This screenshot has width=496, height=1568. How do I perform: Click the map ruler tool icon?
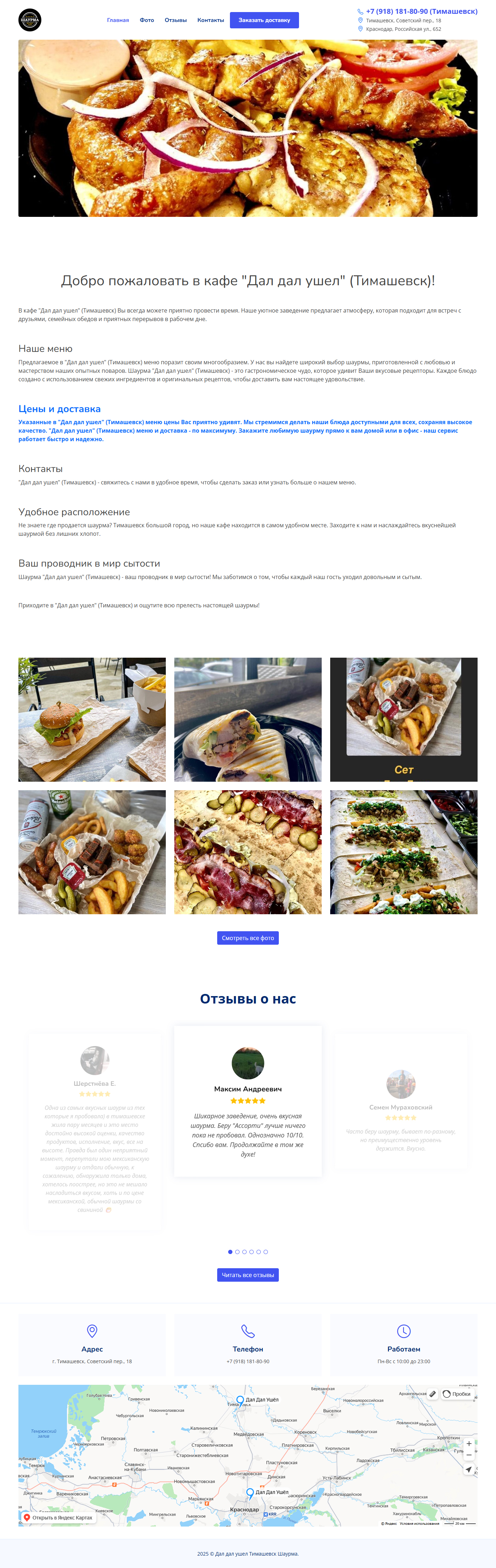click(x=432, y=1394)
